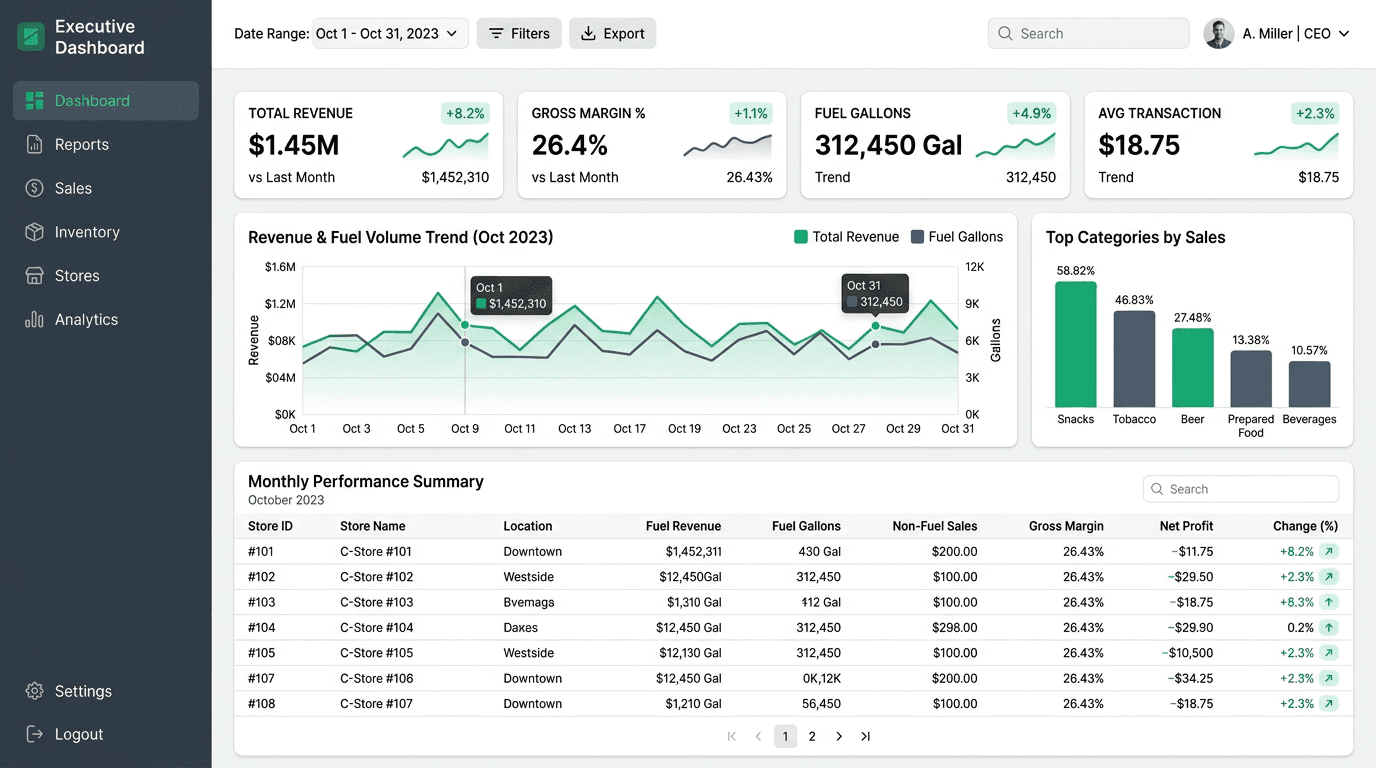Click the Reports document icon
Viewport: 1376px width, 768px height.
pos(35,145)
